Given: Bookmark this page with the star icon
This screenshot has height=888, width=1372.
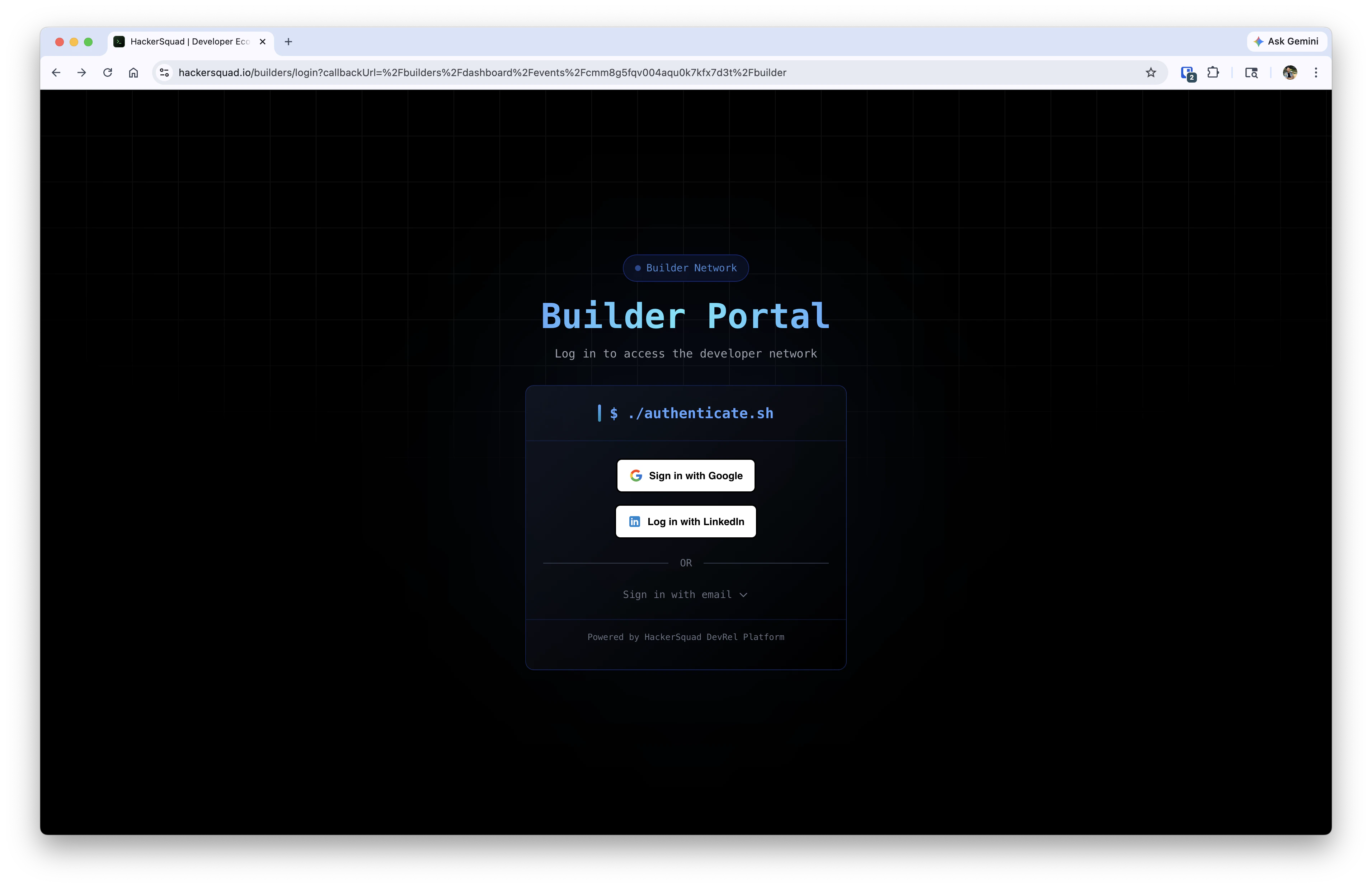Looking at the screenshot, I should tap(1150, 72).
